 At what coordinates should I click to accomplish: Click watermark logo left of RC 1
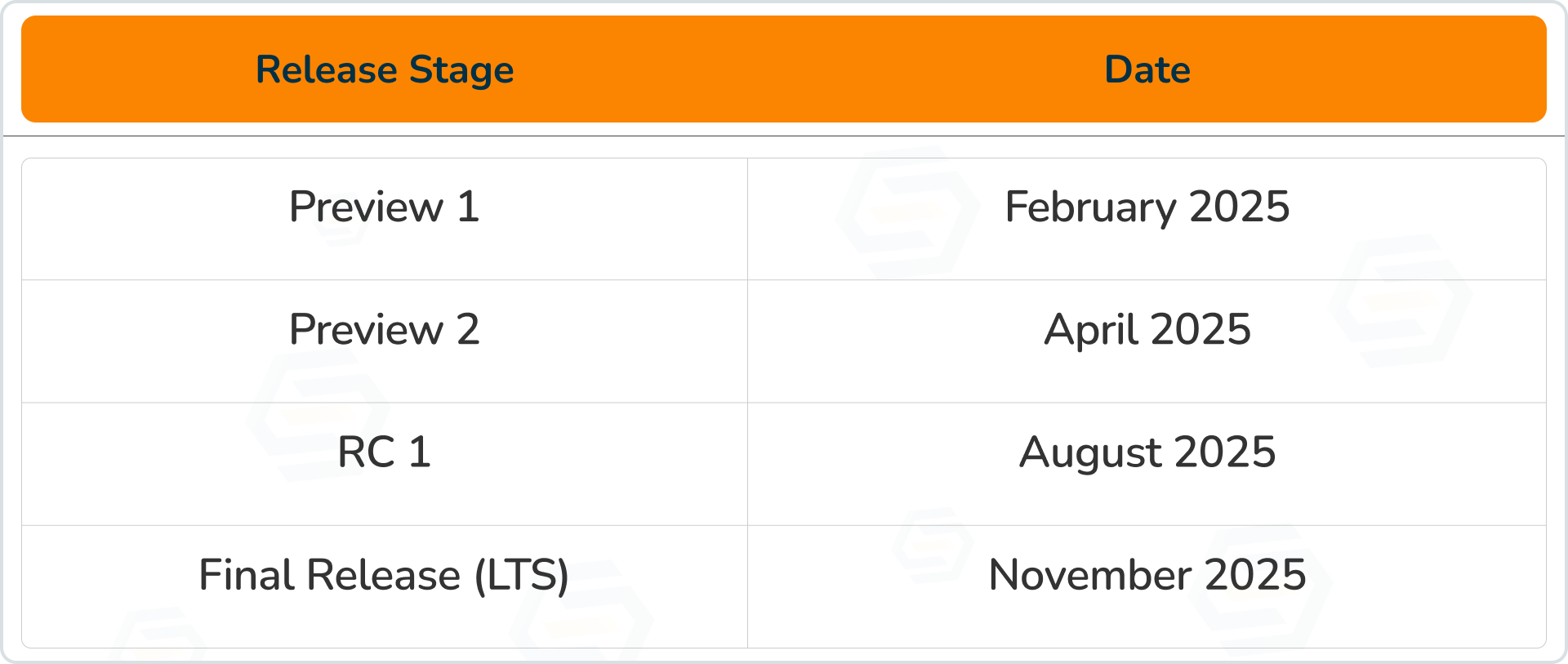click(x=318, y=415)
